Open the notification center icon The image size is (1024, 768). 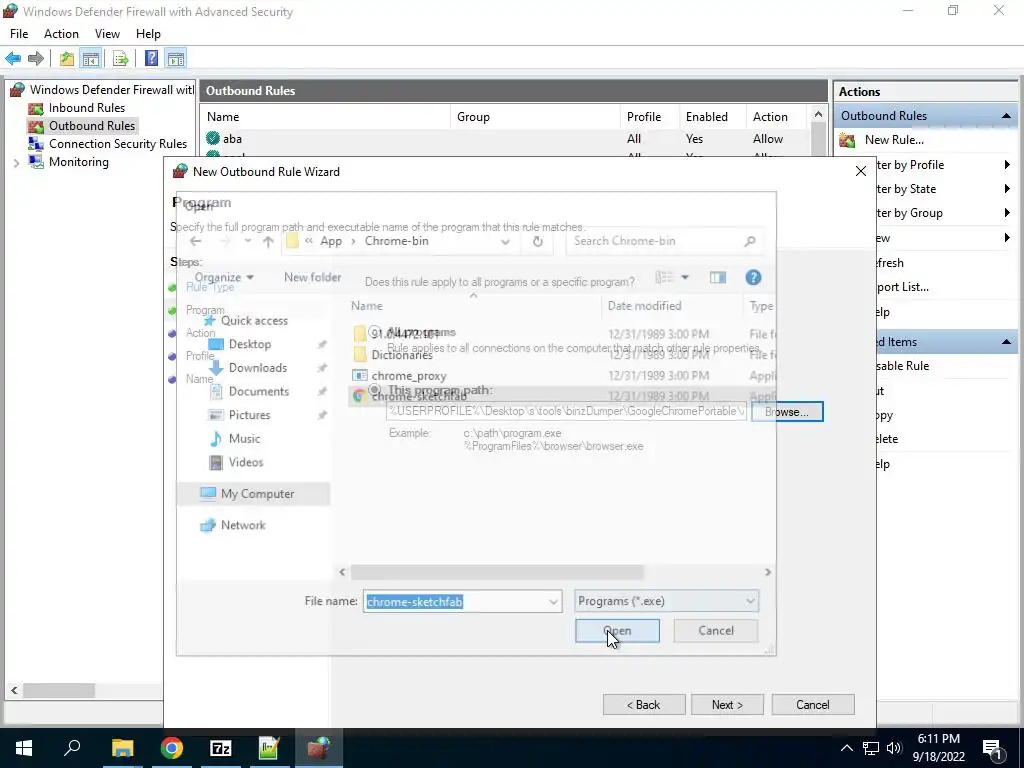coord(992,748)
